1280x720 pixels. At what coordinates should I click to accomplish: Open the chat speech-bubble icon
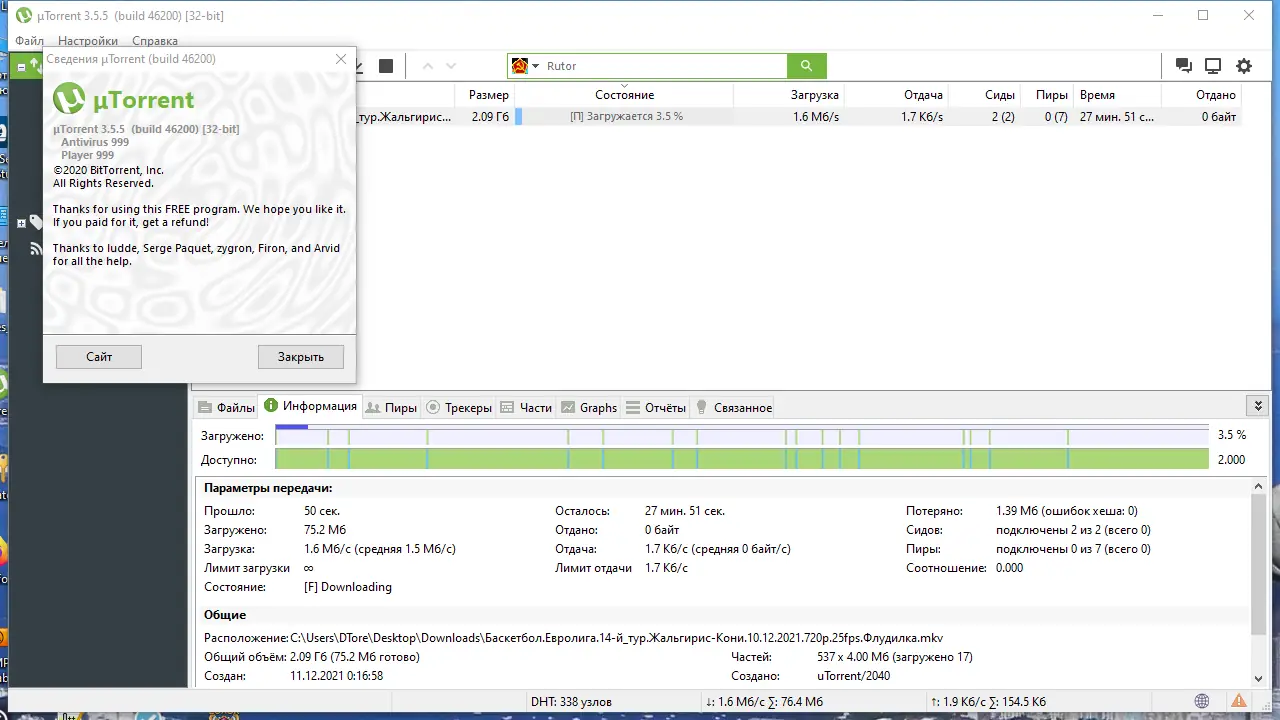click(x=1183, y=65)
